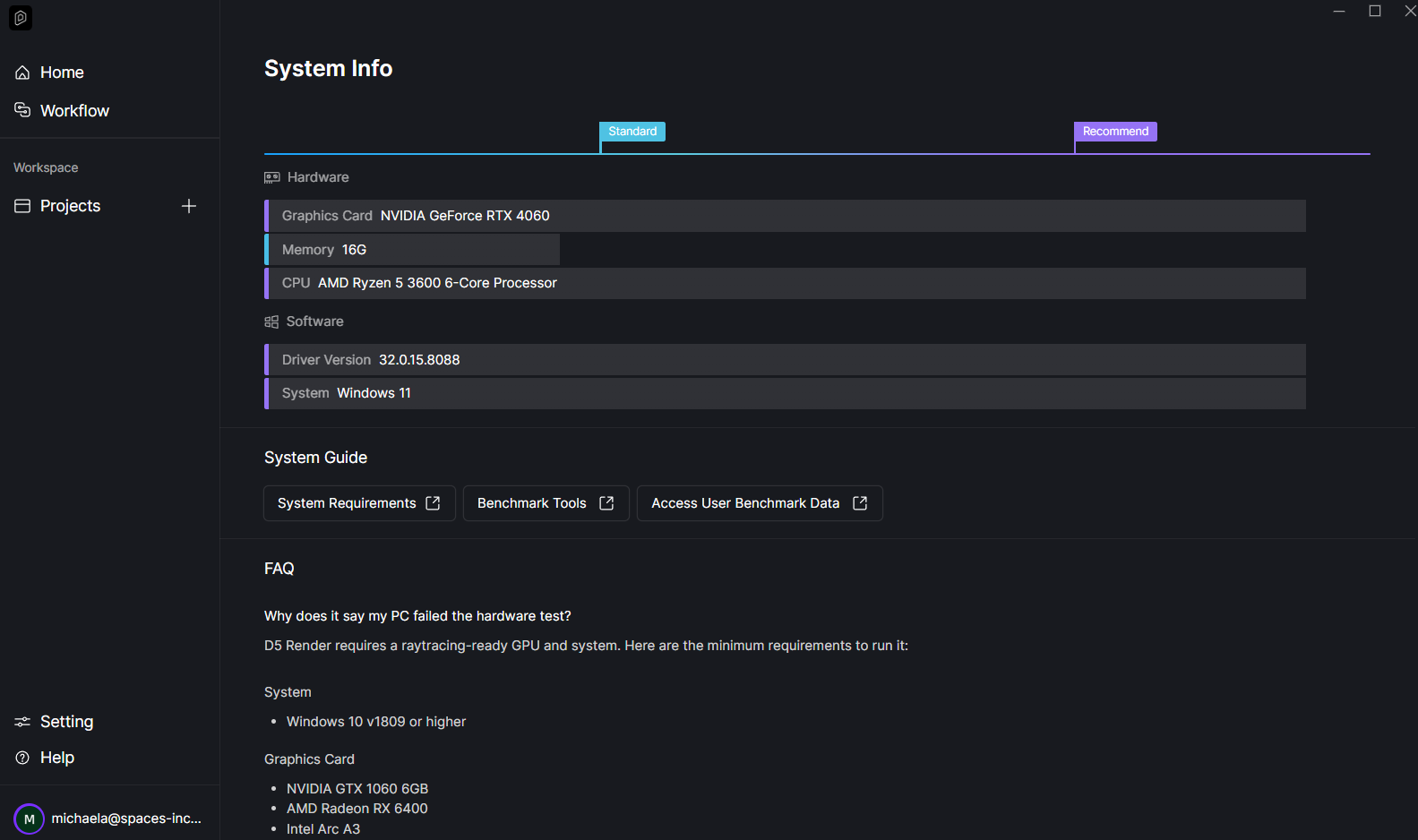
Task: Click the FAQ question about failed hardware test
Action: (x=417, y=616)
